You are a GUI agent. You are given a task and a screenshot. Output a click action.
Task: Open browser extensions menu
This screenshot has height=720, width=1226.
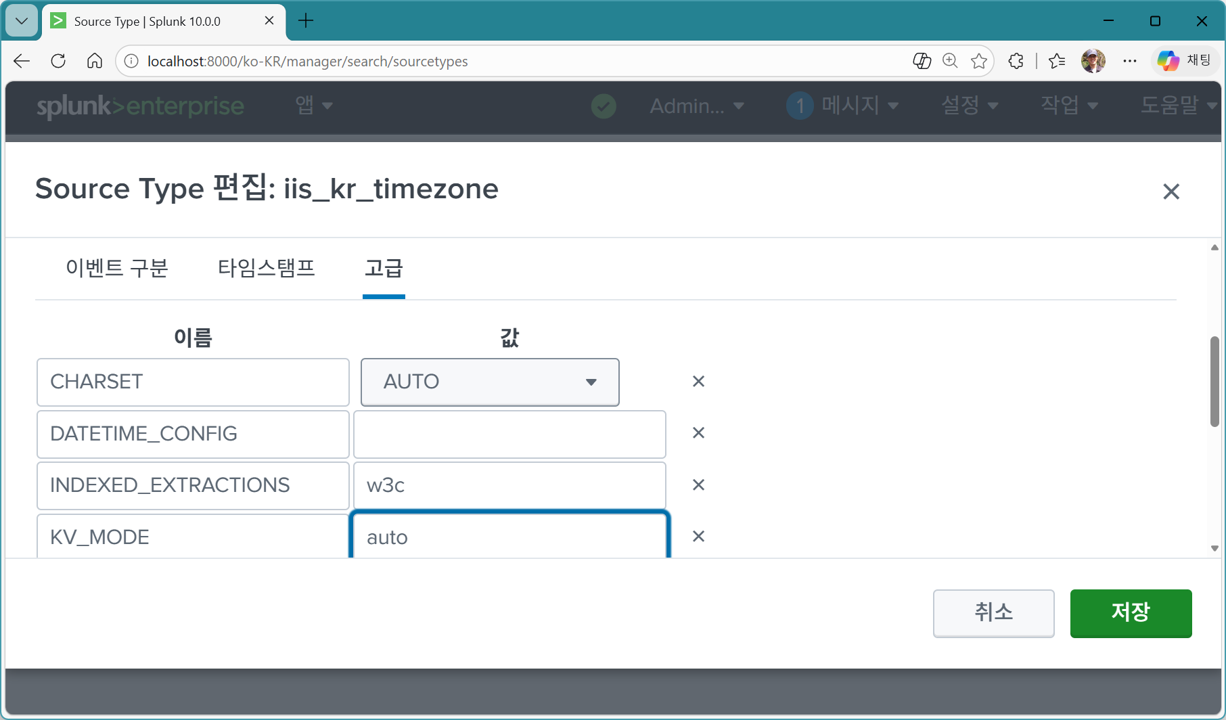tap(1016, 61)
